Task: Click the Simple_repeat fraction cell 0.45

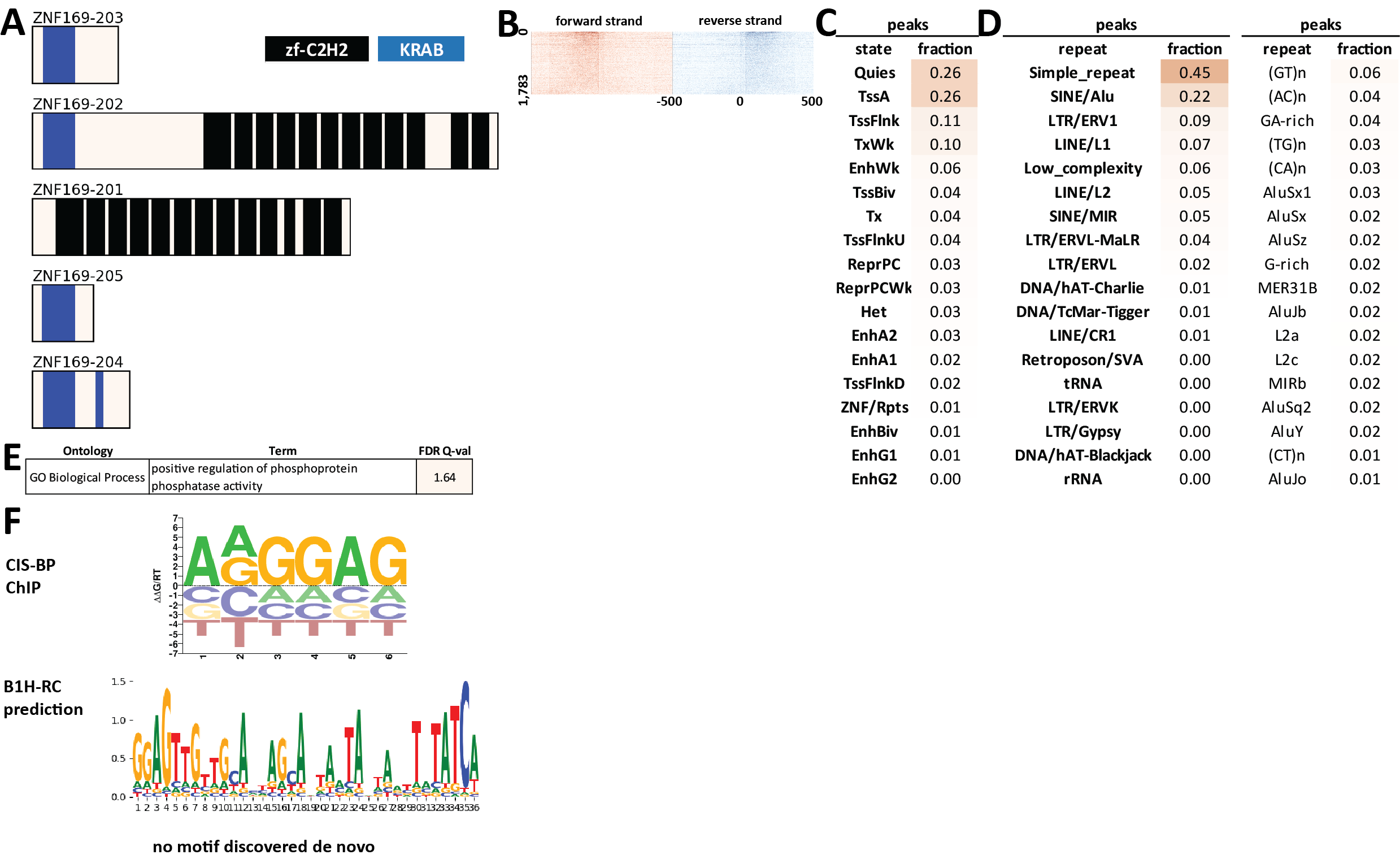Action: tap(1194, 73)
